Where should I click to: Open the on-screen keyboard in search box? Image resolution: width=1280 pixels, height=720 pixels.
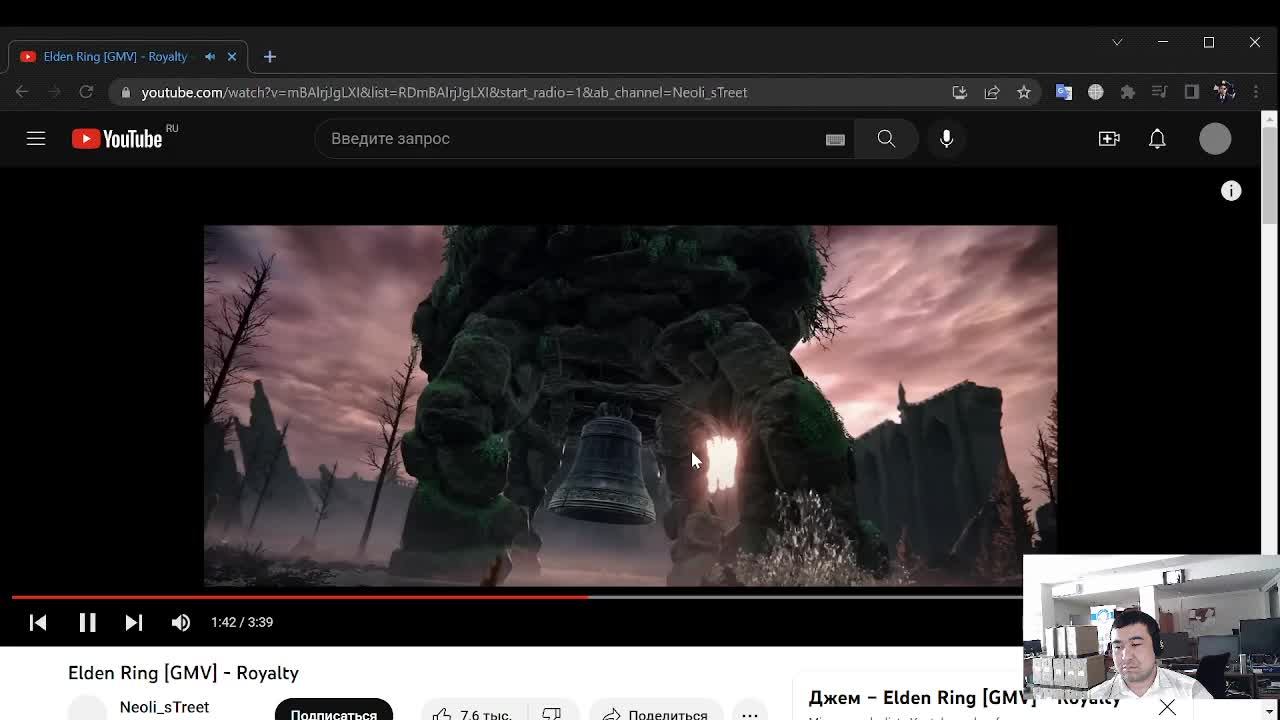coord(835,139)
